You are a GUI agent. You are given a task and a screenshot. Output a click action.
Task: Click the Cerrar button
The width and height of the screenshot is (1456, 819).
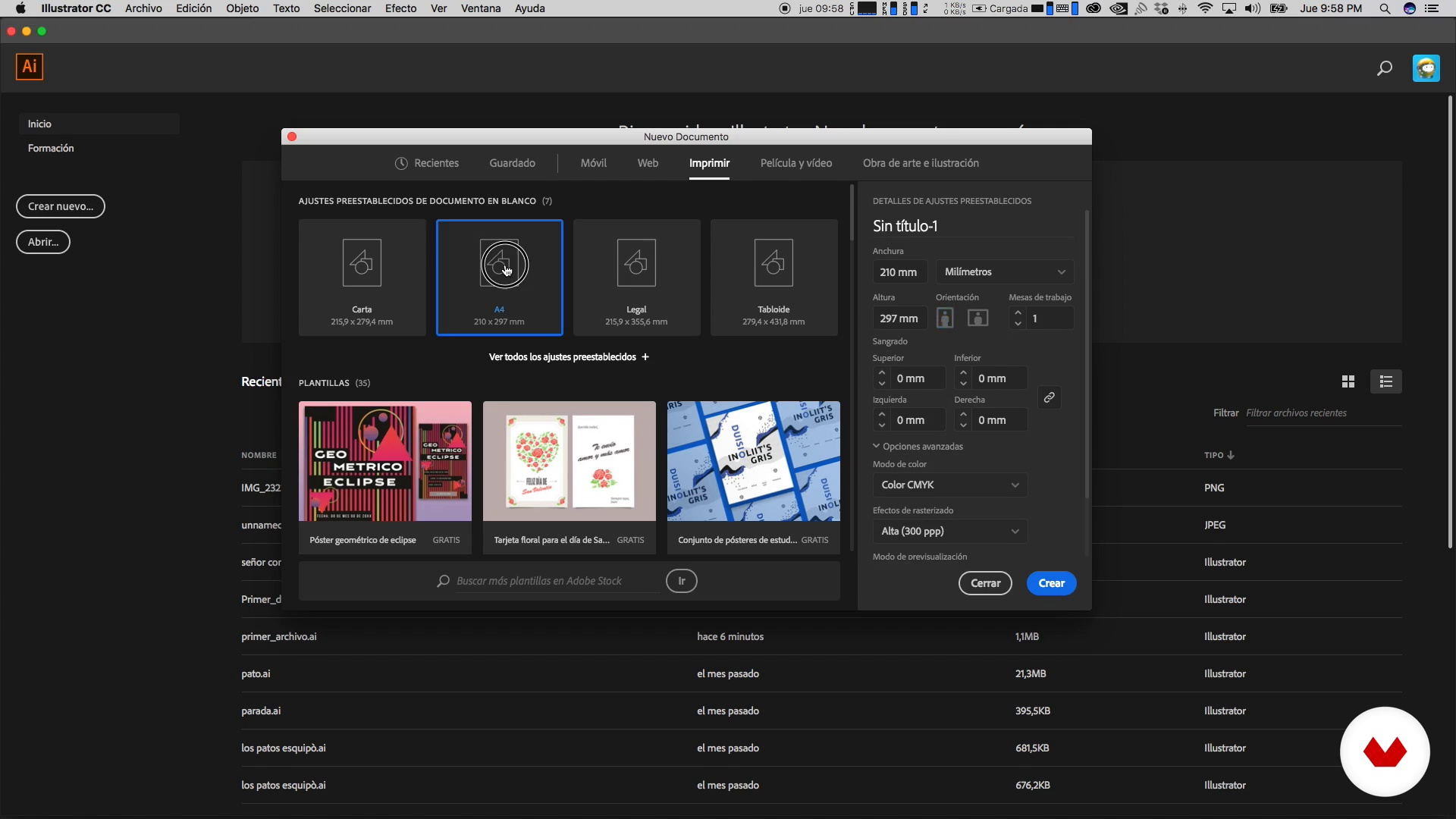(x=985, y=584)
